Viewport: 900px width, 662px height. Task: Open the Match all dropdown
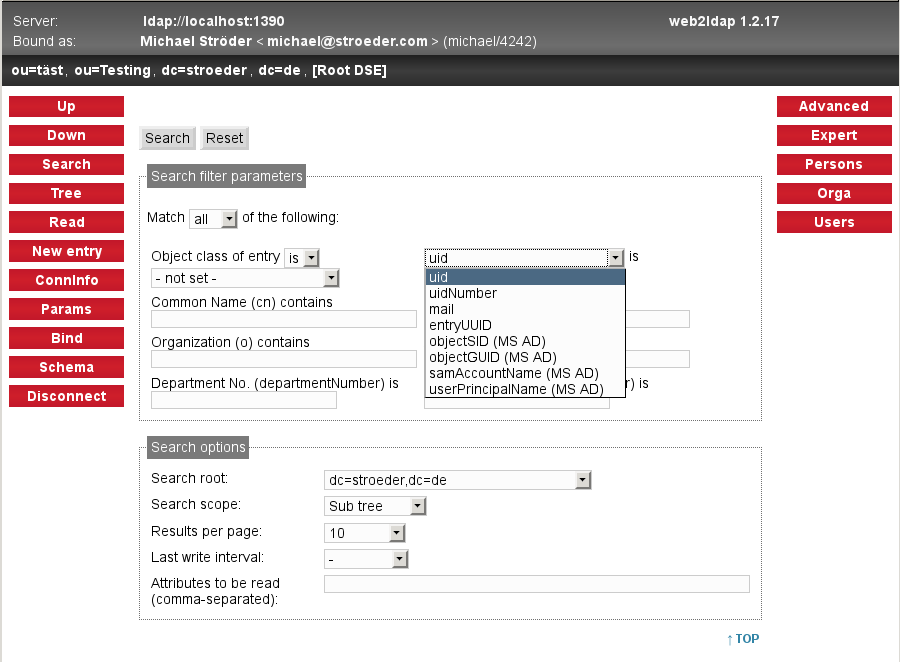215,218
